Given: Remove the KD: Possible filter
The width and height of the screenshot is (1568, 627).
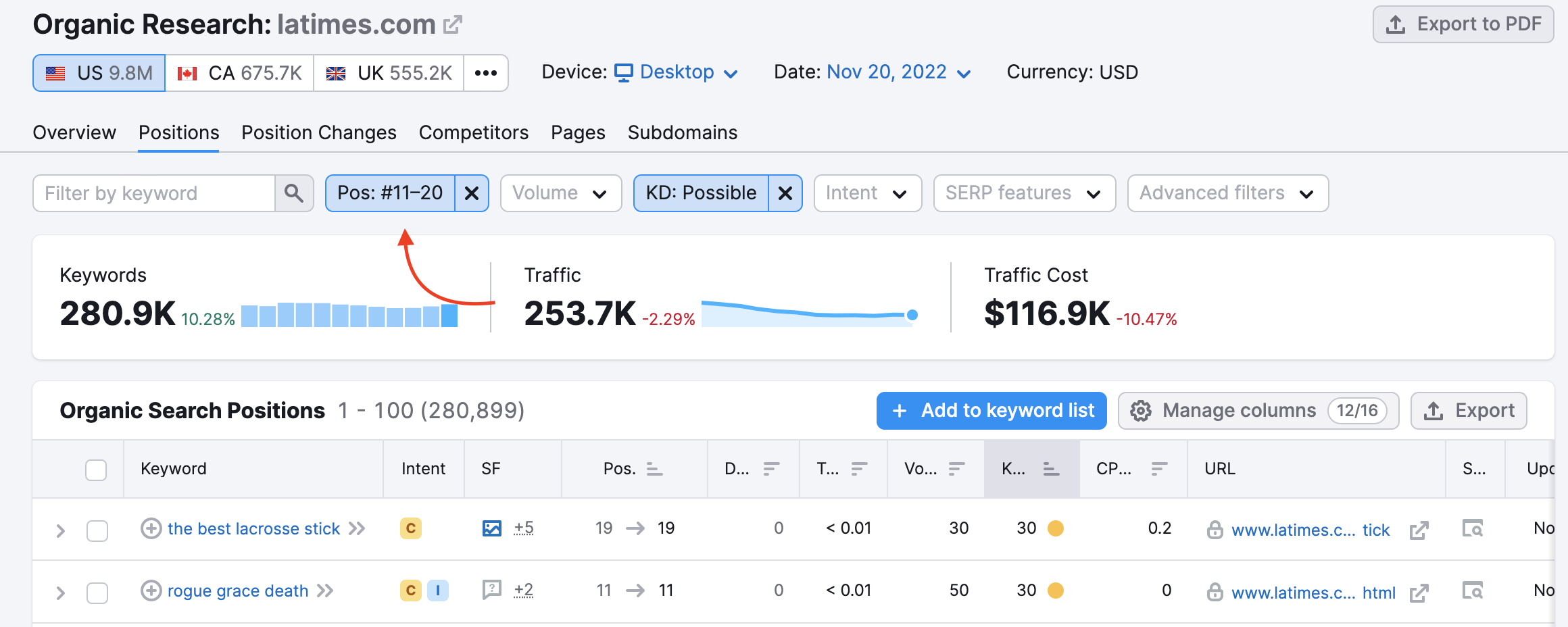Looking at the screenshot, I should (785, 193).
